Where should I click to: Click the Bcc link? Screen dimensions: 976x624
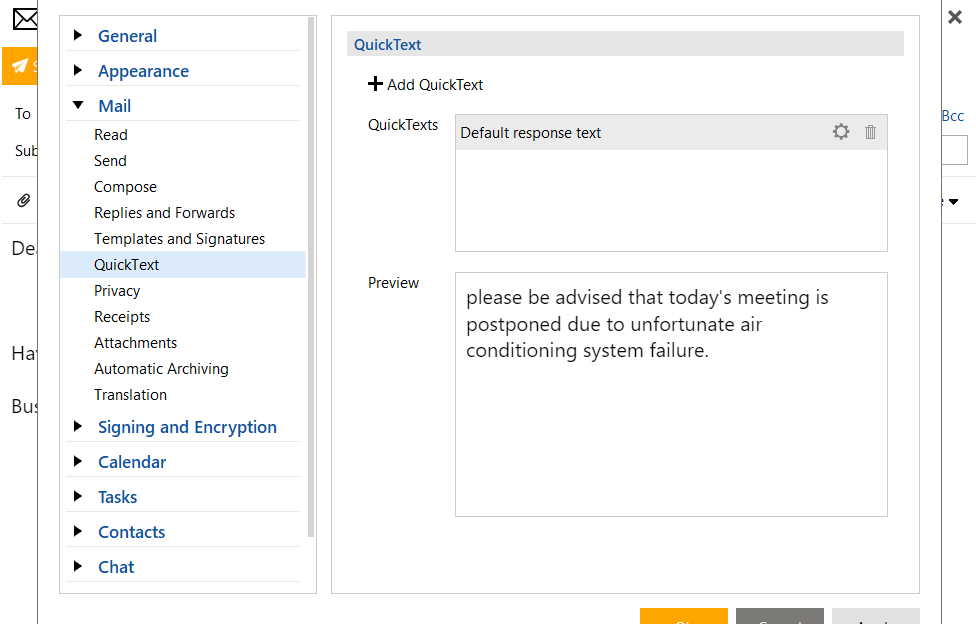[952, 116]
